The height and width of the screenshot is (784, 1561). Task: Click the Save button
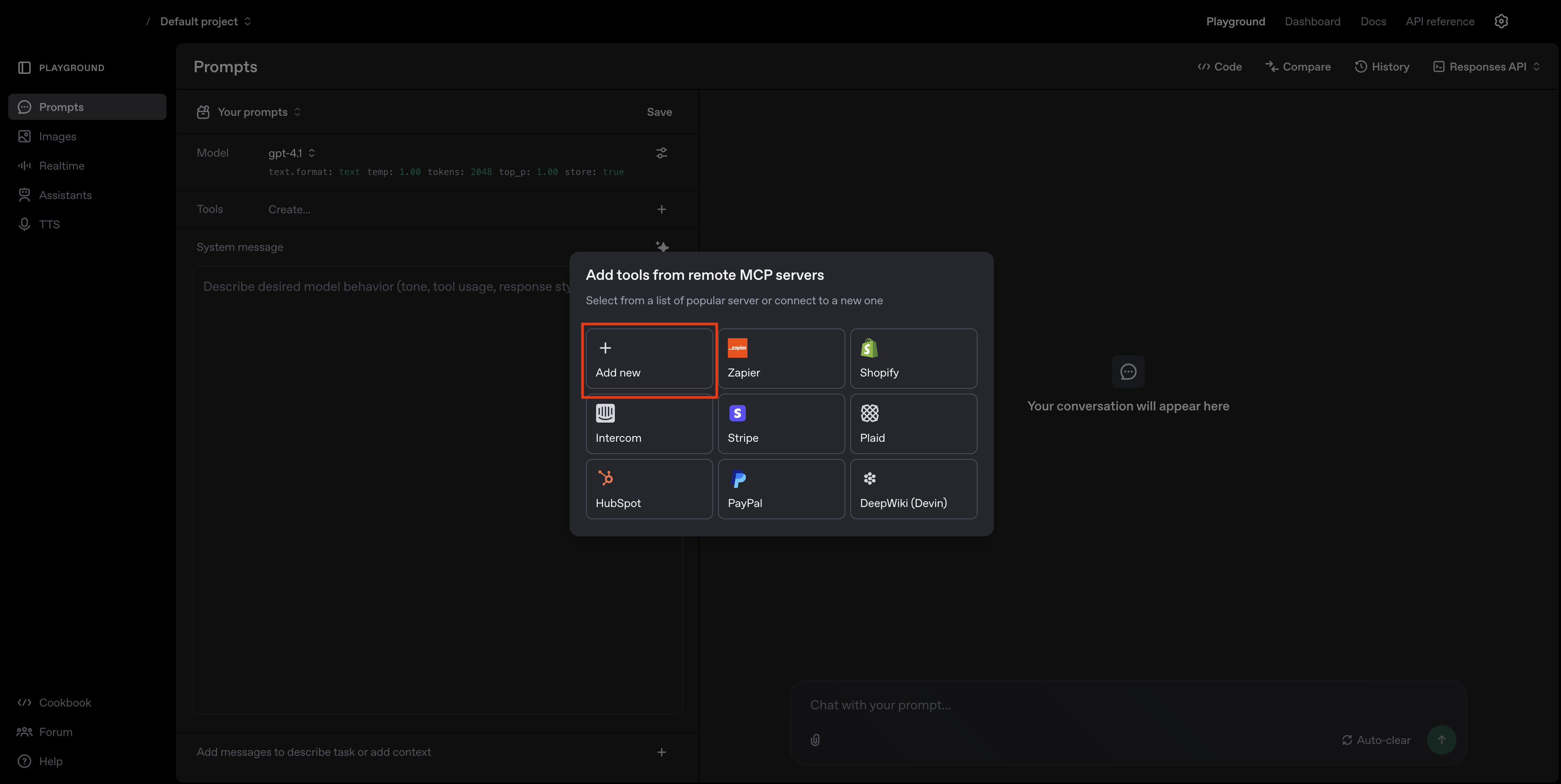659,112
